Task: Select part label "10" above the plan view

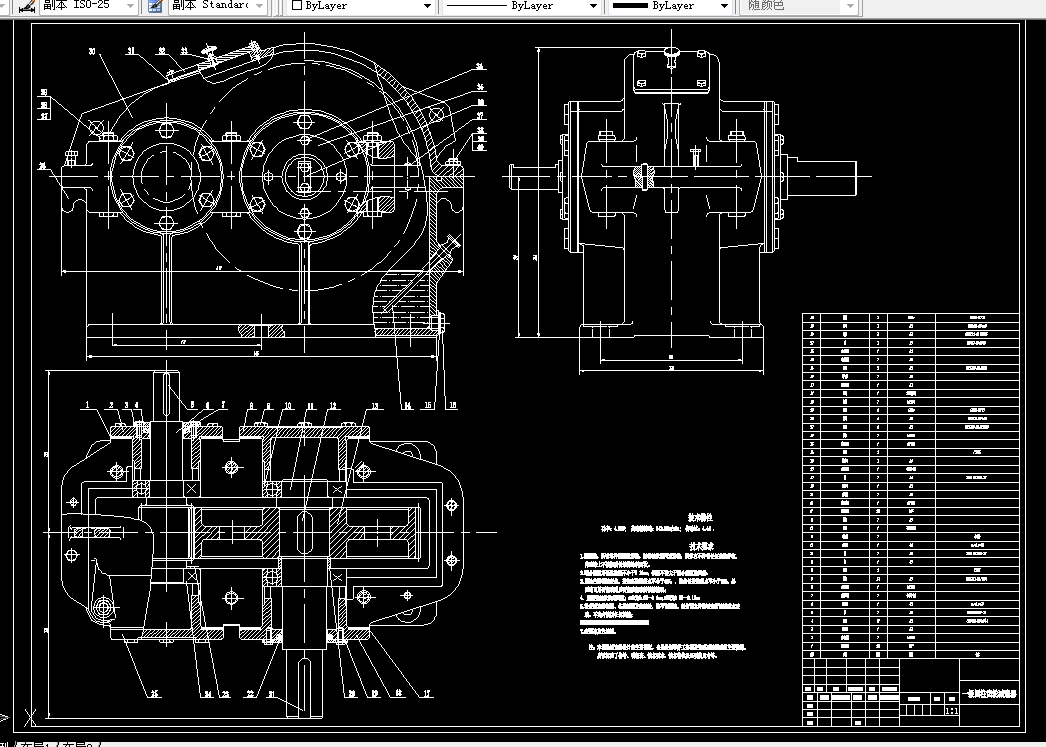Action: click(288, 406)
